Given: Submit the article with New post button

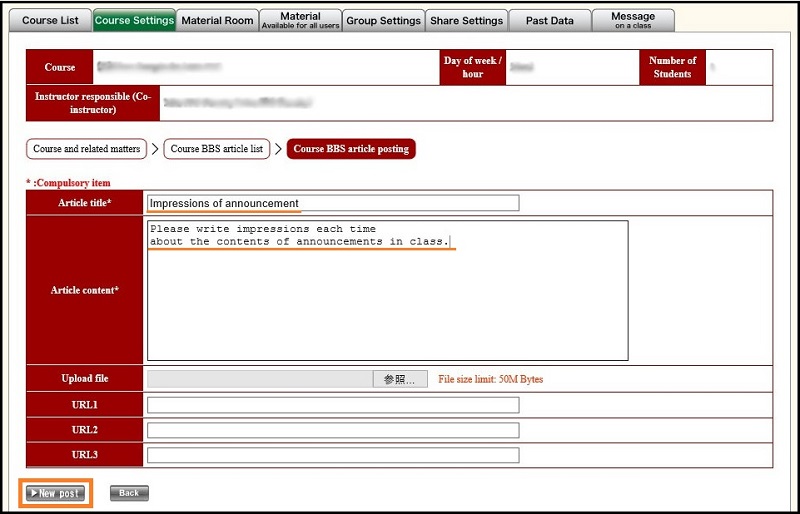Looking at the screenshot, I should (x=57, y=493).
